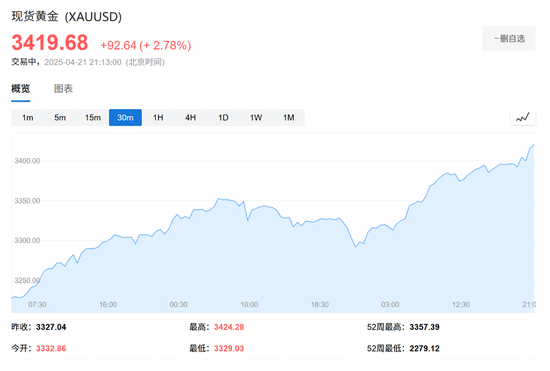Remove from watchlist with 删自选 button

click(509, 39)
